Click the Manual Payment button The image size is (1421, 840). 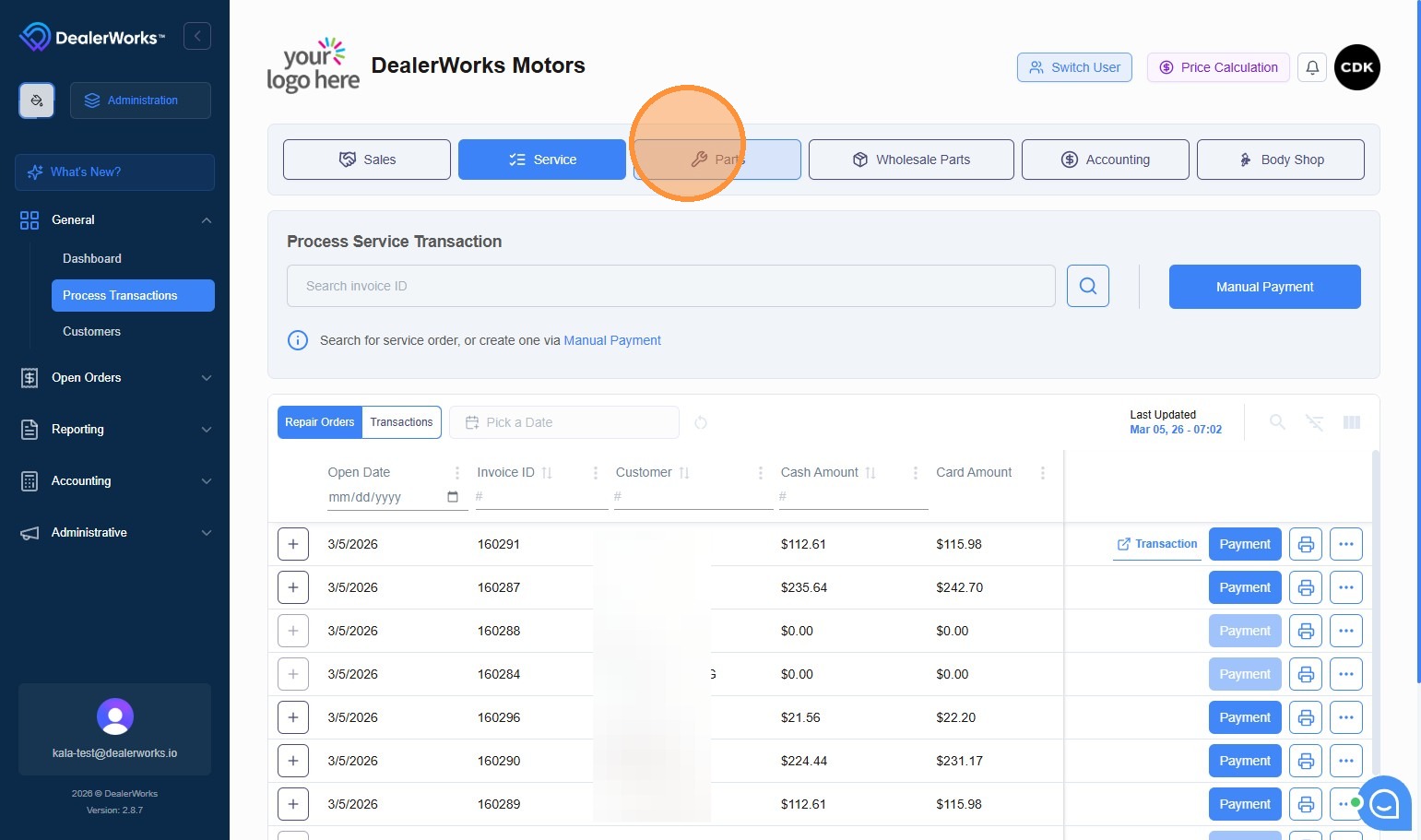[1264, 287]
